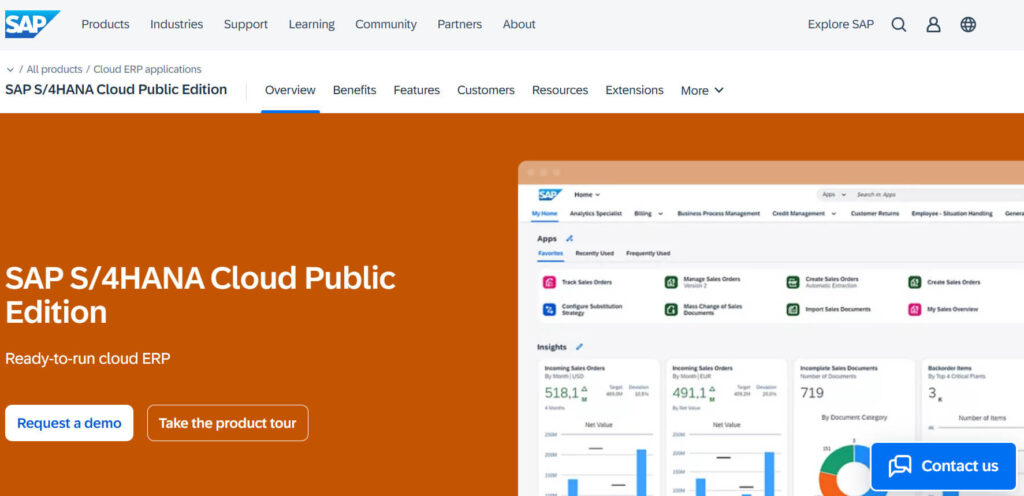Select Recently Used tab in Apps

coord(594,253)
